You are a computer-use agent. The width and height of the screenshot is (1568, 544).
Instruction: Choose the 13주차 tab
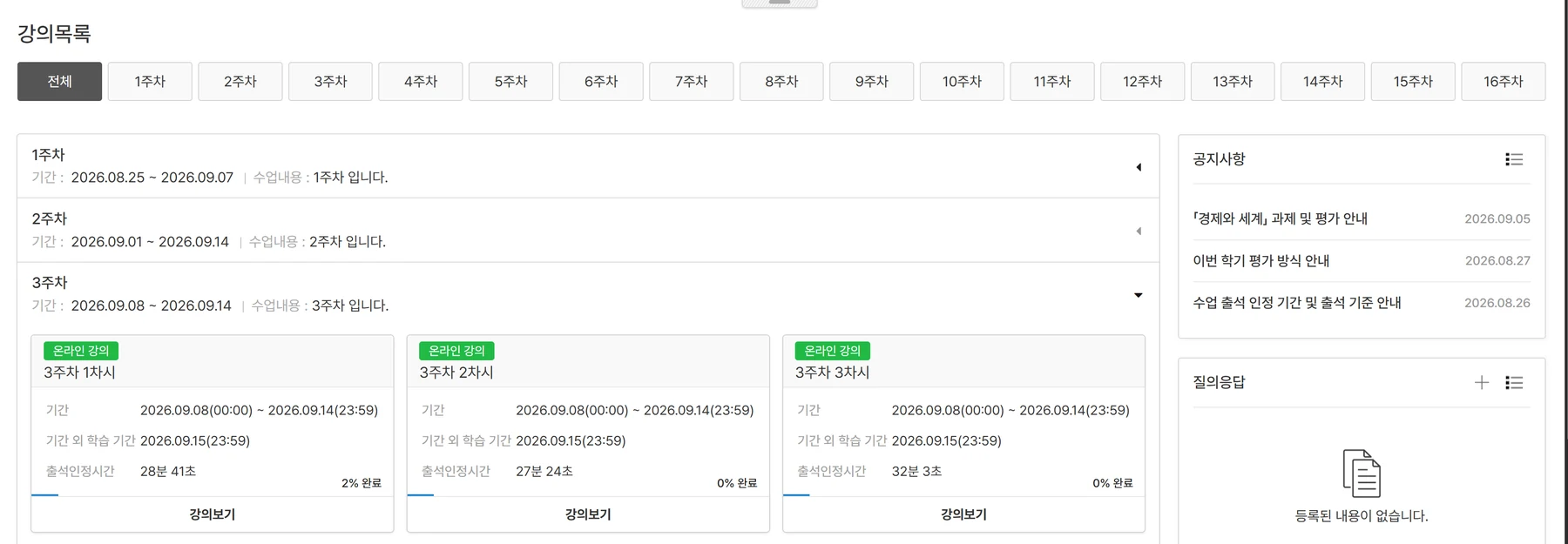[x=1233, y=81]
